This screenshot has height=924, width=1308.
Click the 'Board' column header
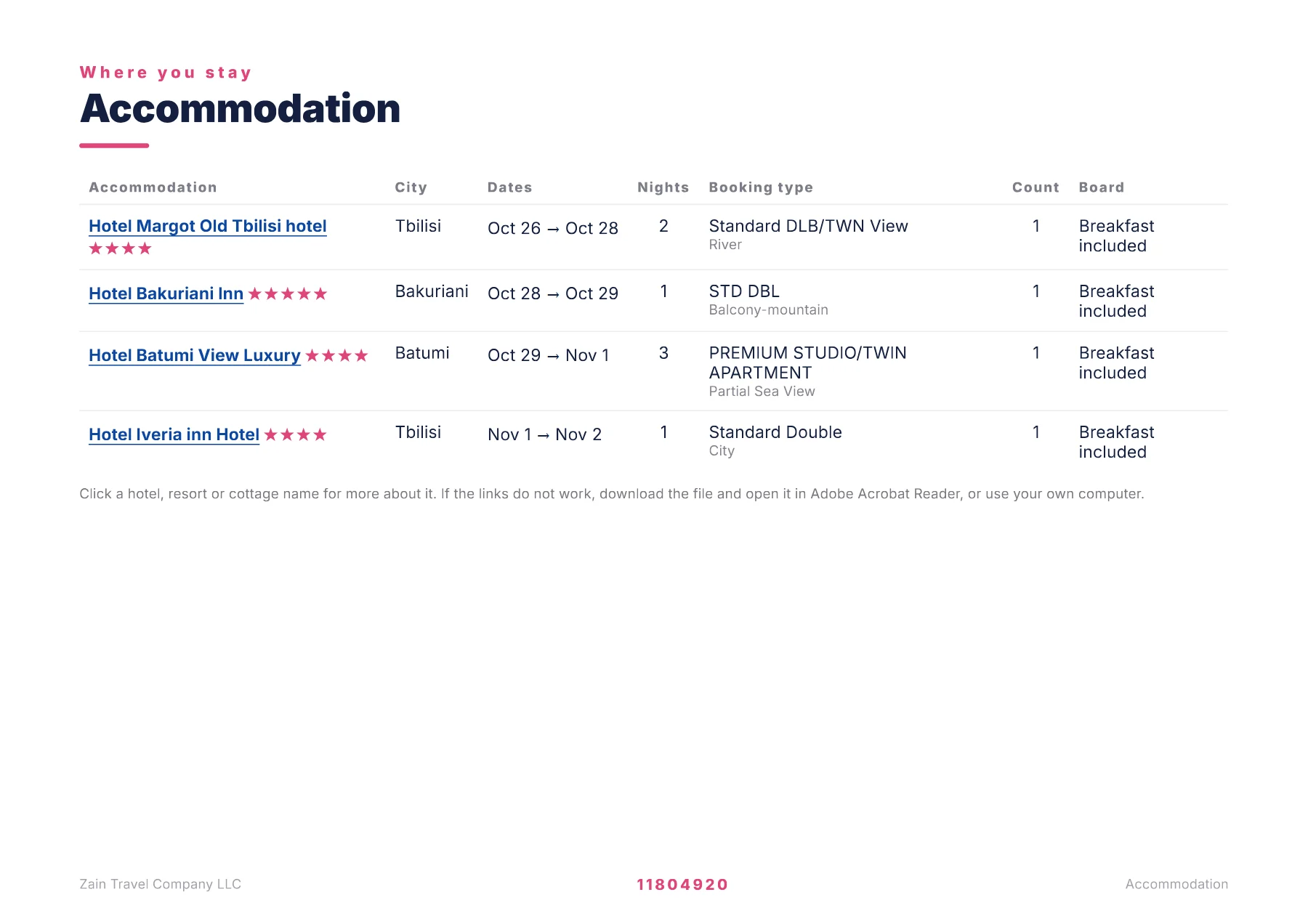point(1101,187)
